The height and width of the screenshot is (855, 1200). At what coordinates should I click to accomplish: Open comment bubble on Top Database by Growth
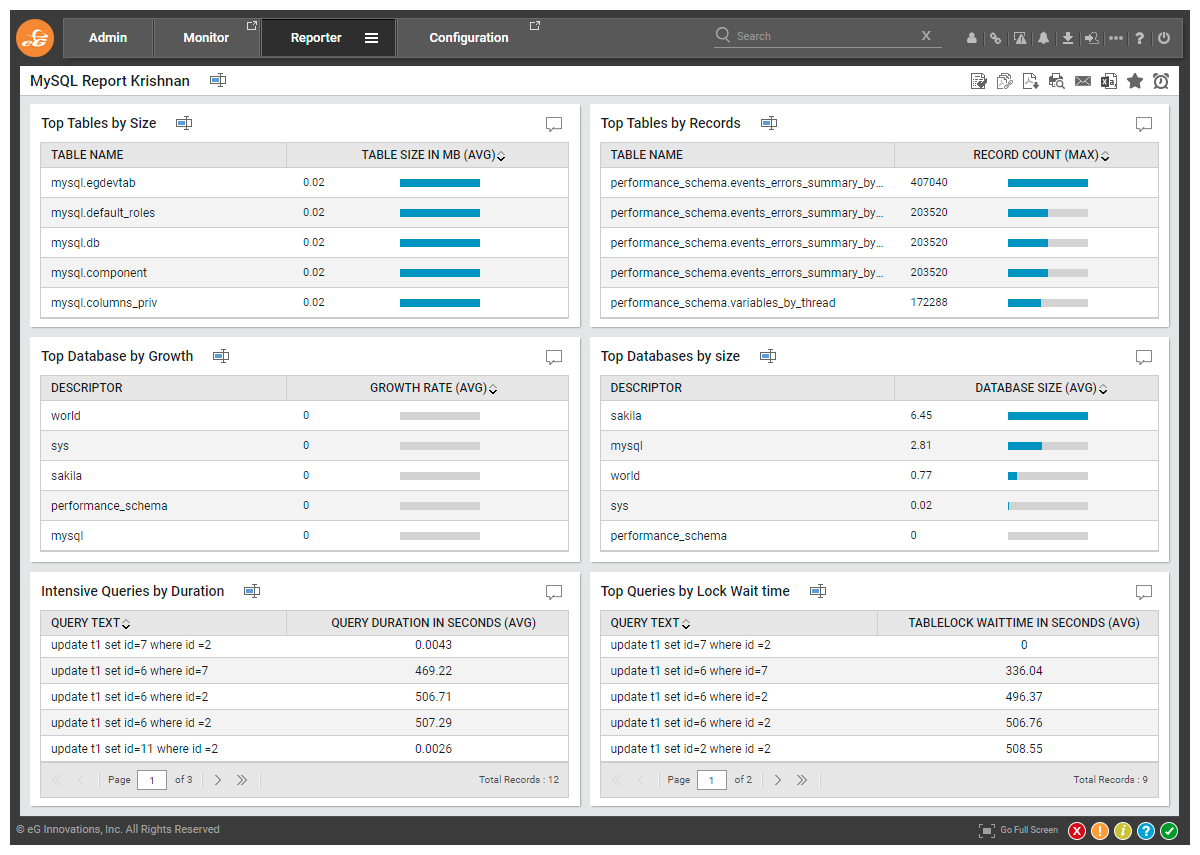click(554, 357)
